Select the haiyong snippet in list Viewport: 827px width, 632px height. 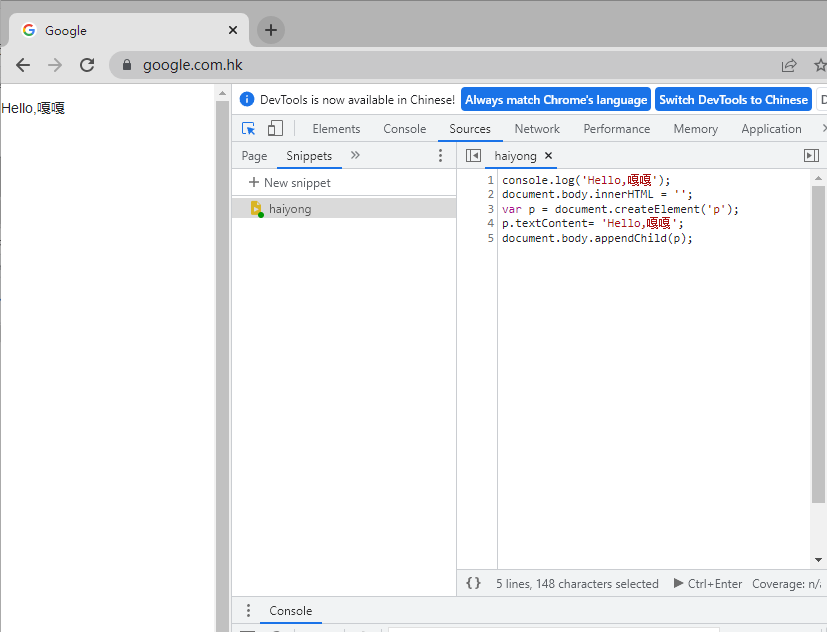tap(344, 208)
